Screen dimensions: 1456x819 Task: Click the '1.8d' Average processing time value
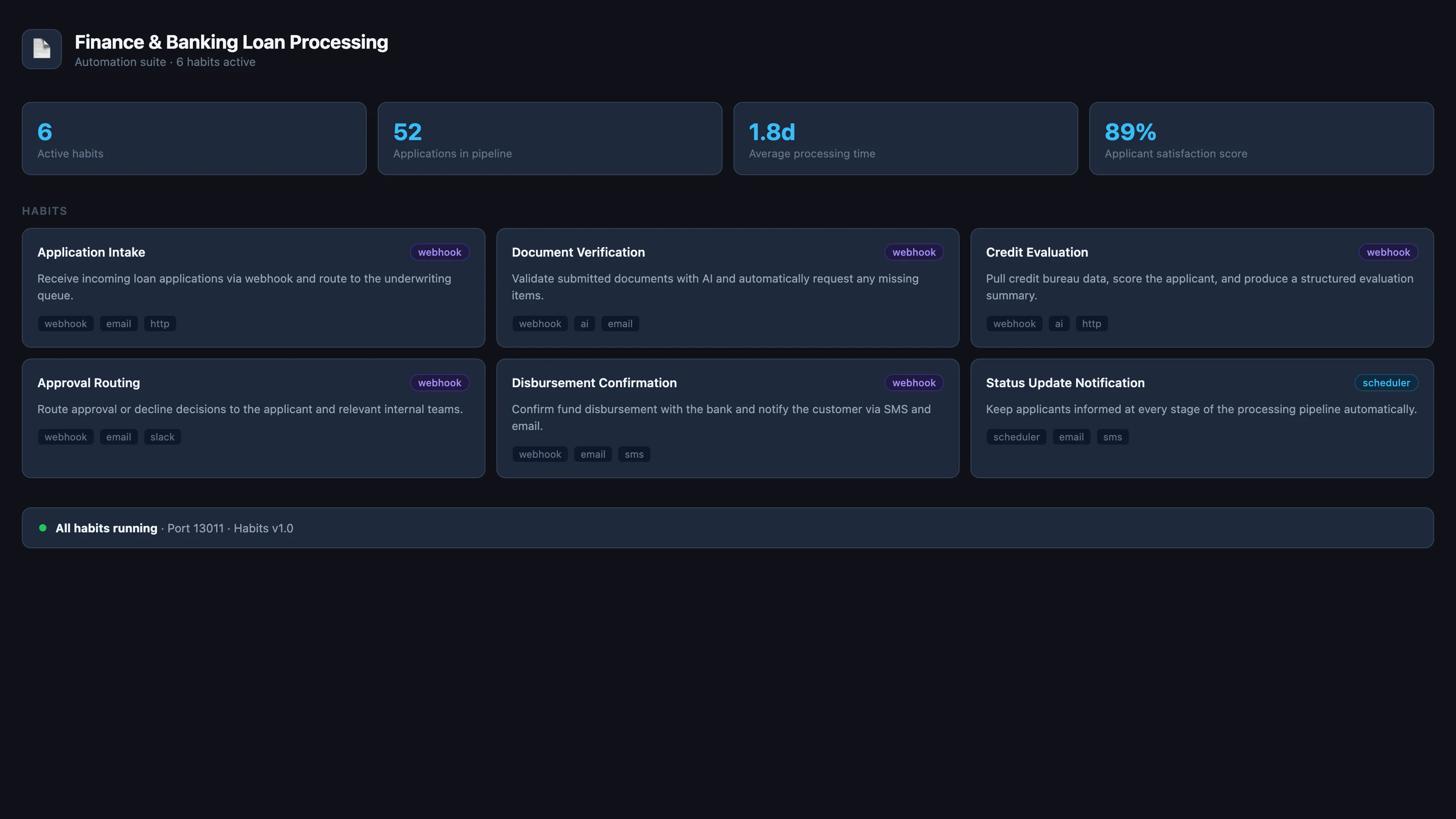tap(772, 131)
